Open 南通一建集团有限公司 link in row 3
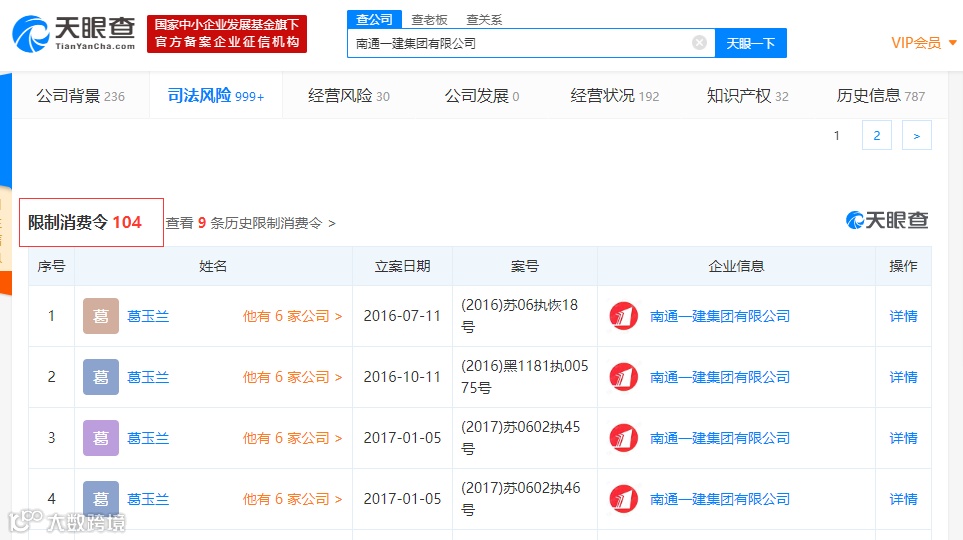Screen dimensions: 963x540 coord(720,438)
